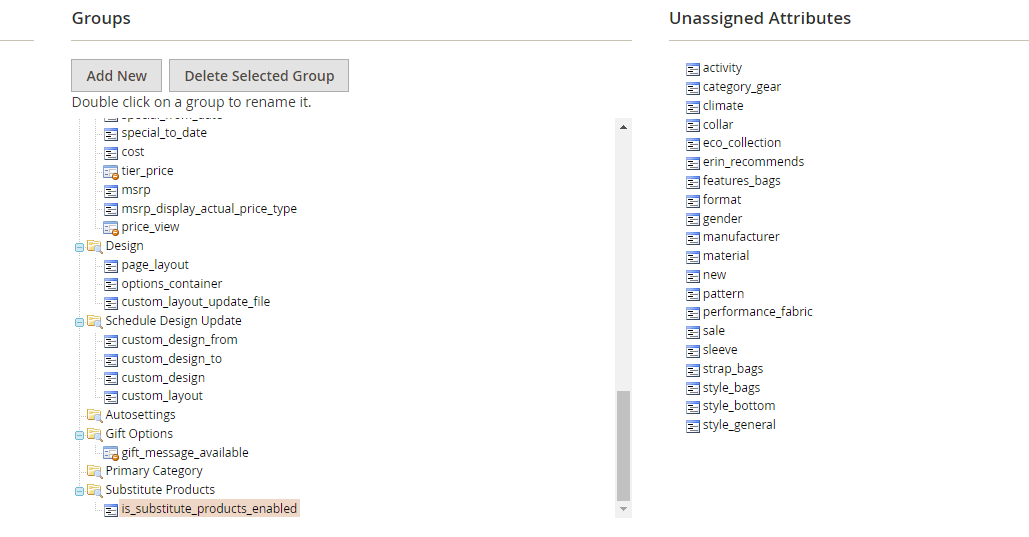The height and width of the screenshot is (537, 1029).
Task: Collapse the Substitute Products group
Action: pos(79,490)
